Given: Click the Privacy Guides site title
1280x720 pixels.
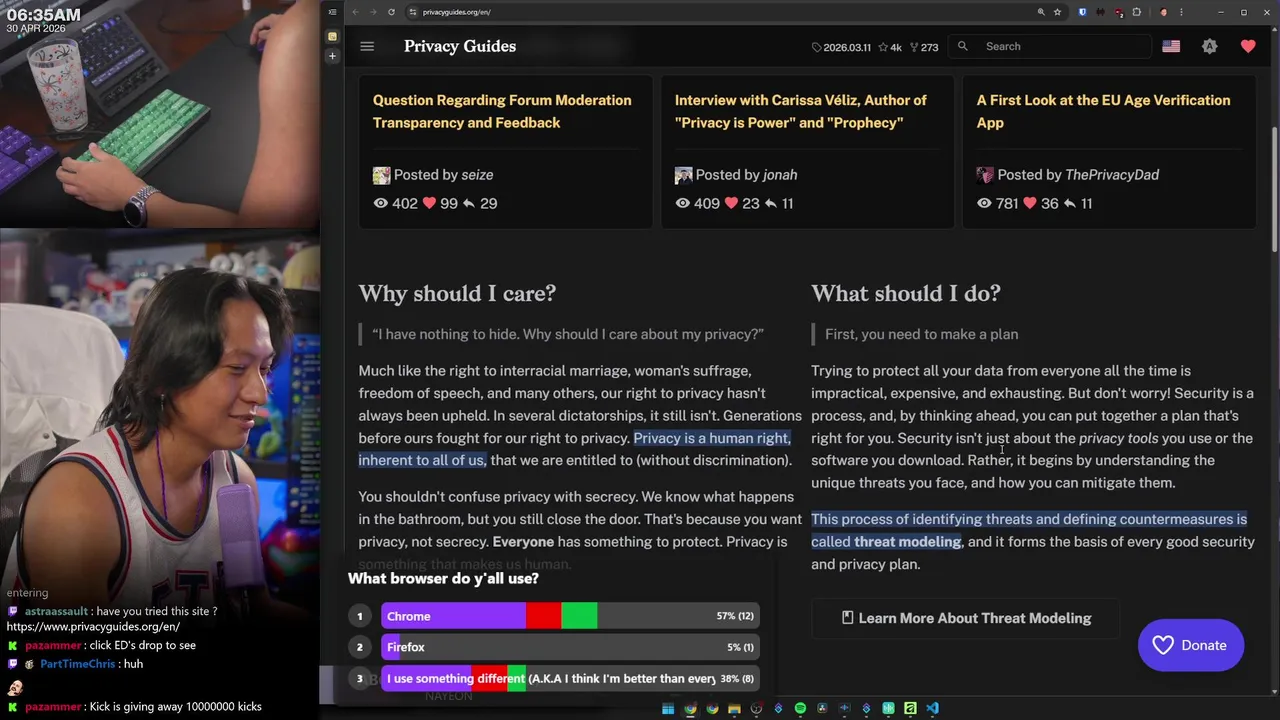Looking at the screenshot, I should pyautogui.click(x=460, y=46).
